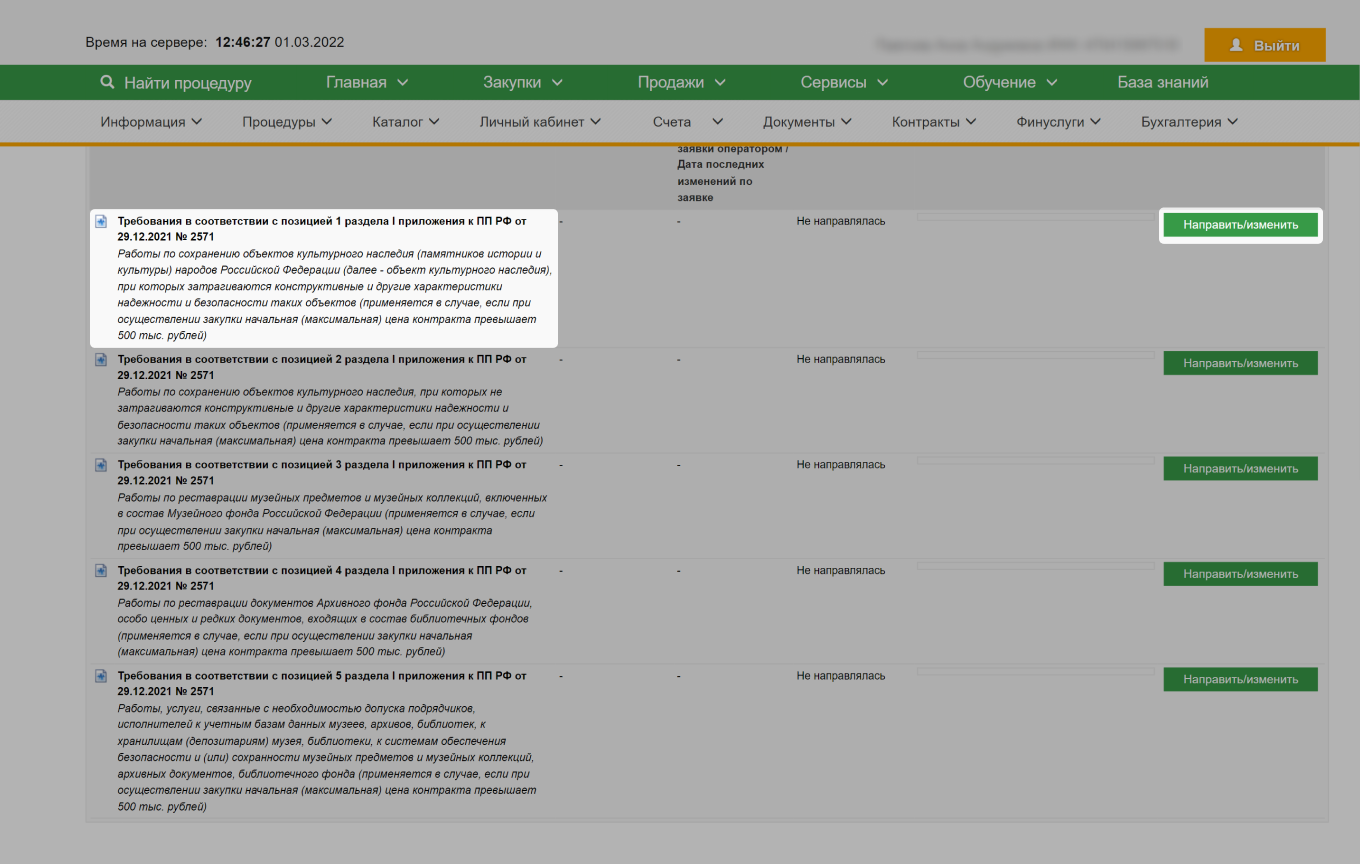This screenshot has height=864, width=1360.
Task: Open the Продажи dropdown in green bar
Action: (x=681, y=83)
